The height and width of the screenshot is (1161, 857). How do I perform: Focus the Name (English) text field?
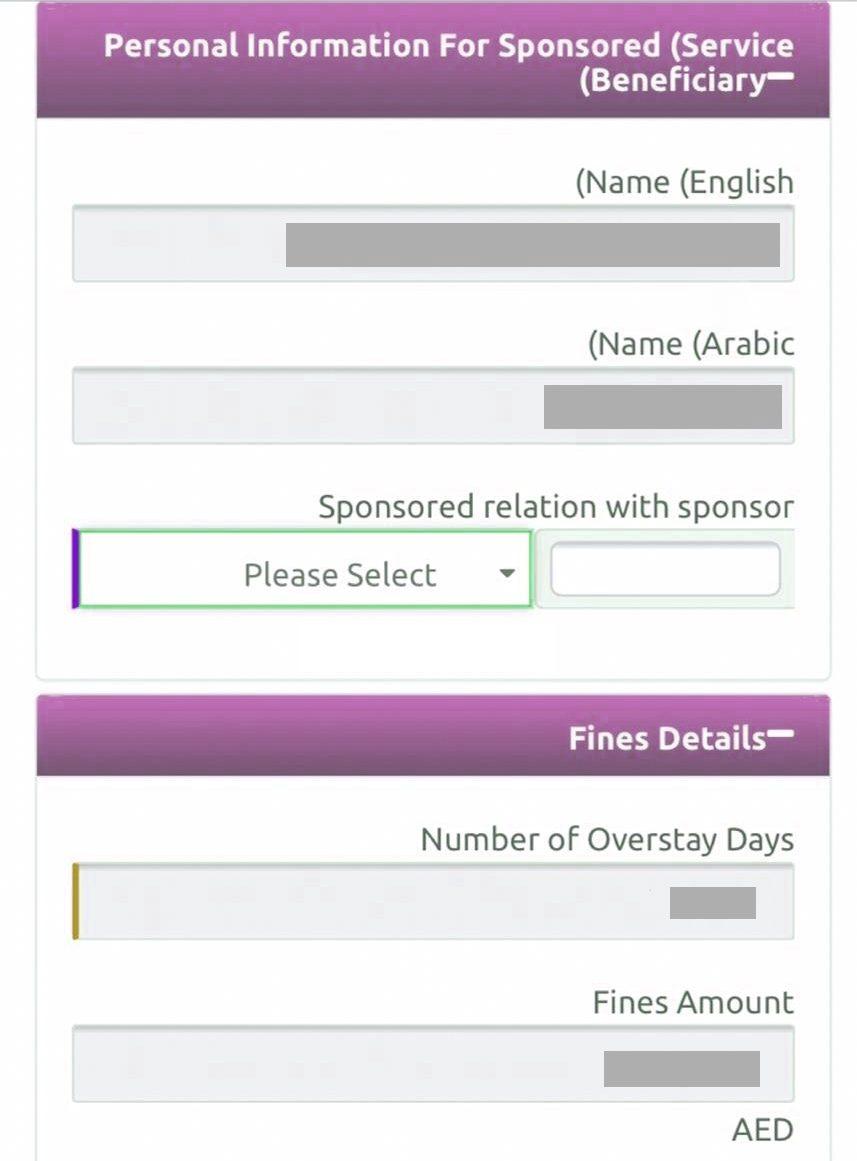point(433,244)
